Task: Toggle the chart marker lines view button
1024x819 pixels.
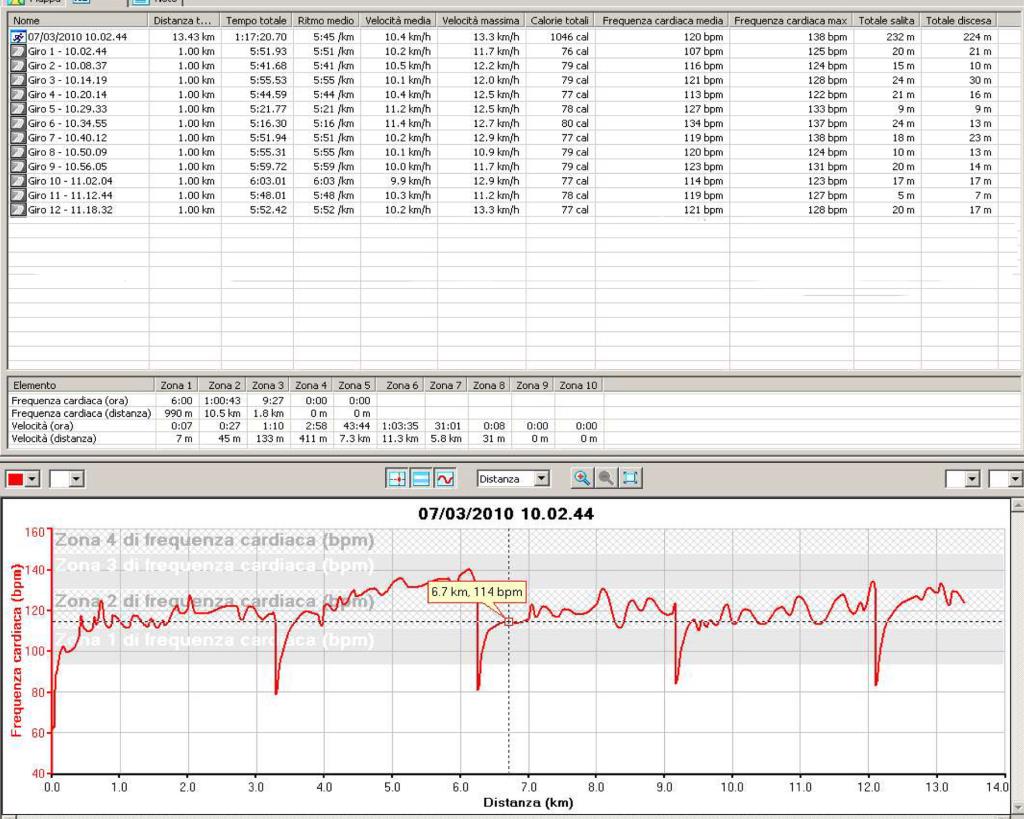Action: (397, 479)
